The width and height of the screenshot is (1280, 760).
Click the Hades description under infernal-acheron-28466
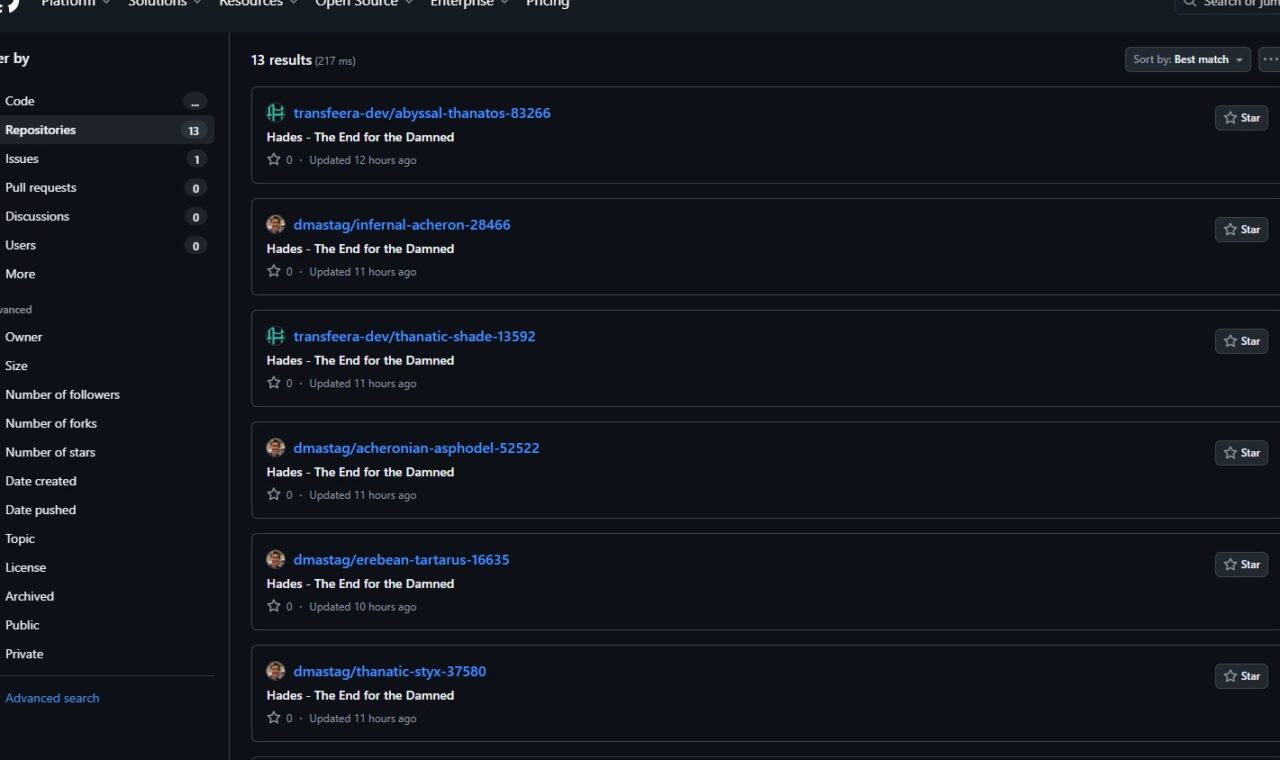click(x=360, y=249)
